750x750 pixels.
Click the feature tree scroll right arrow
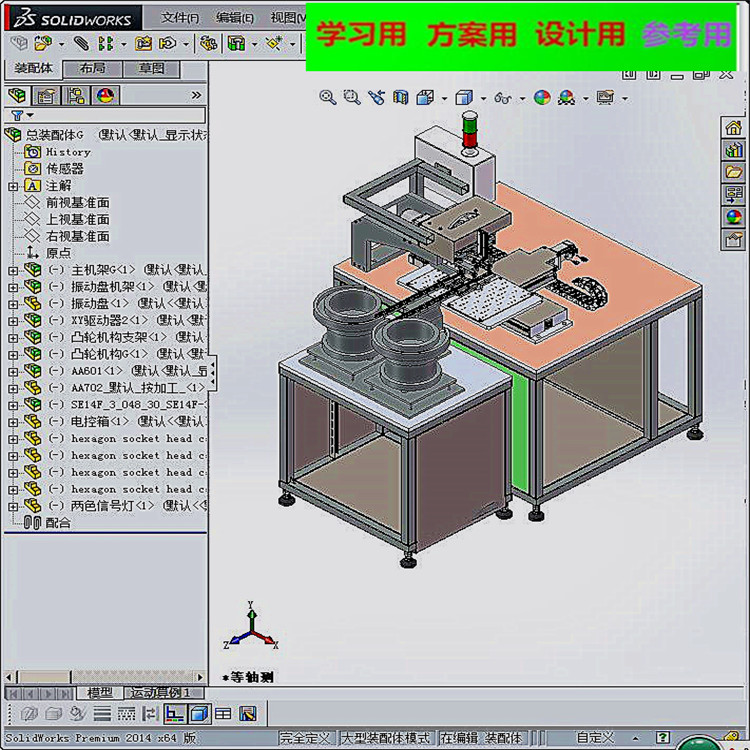[200, 677]
